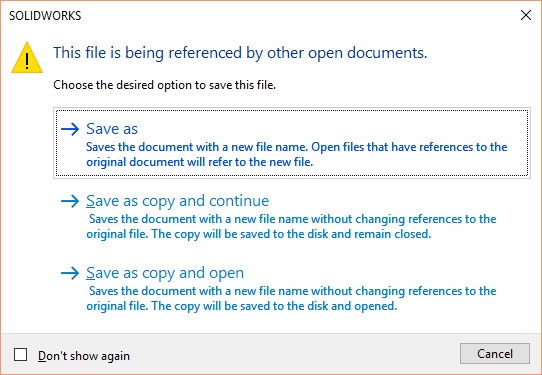The image size is (542, 375).
Task: Click the description ending with disk and opened
Action: (x=291, y=298)
